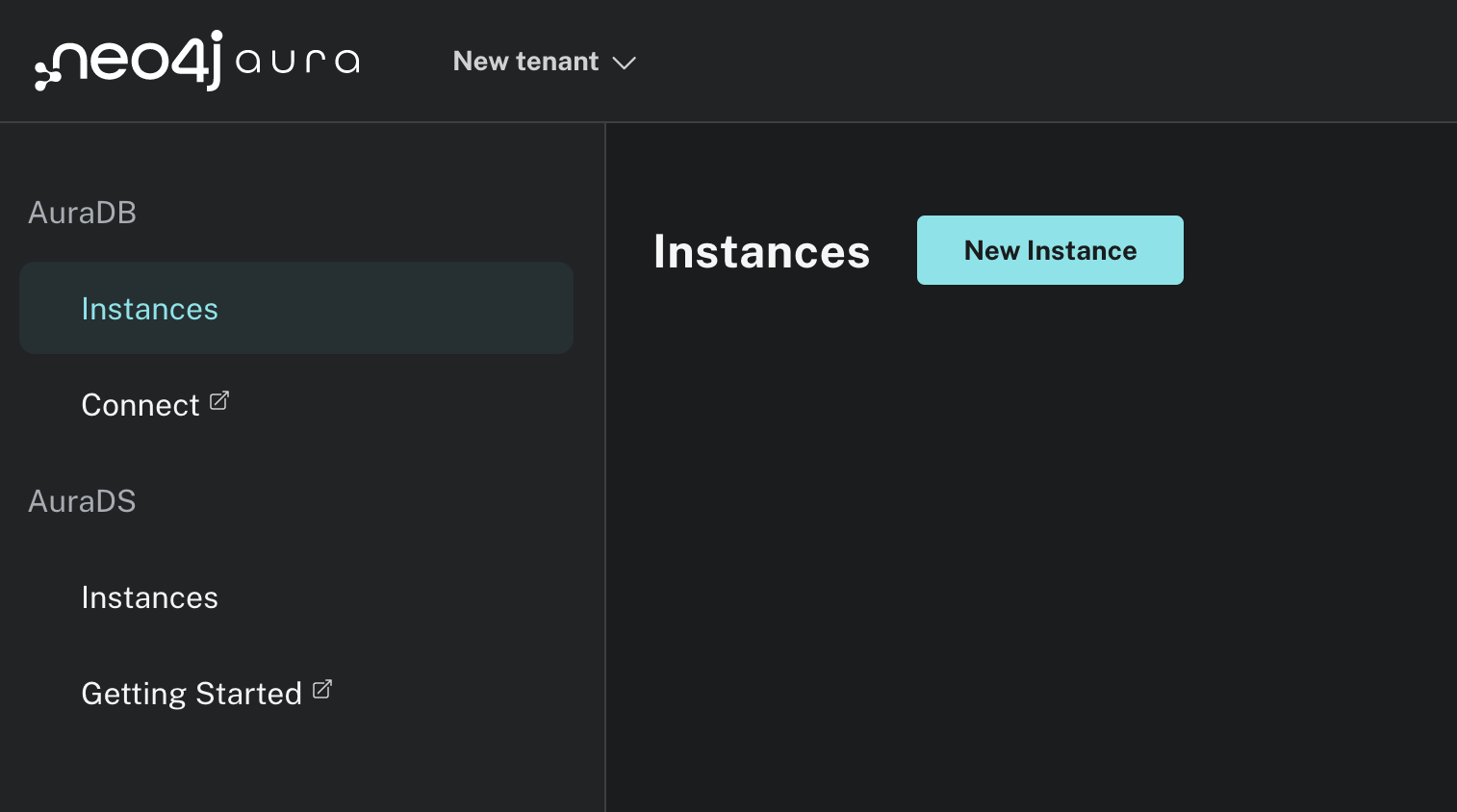Click the AuraDB section label
Viewport: 1457px width, 812px height.
82,213
